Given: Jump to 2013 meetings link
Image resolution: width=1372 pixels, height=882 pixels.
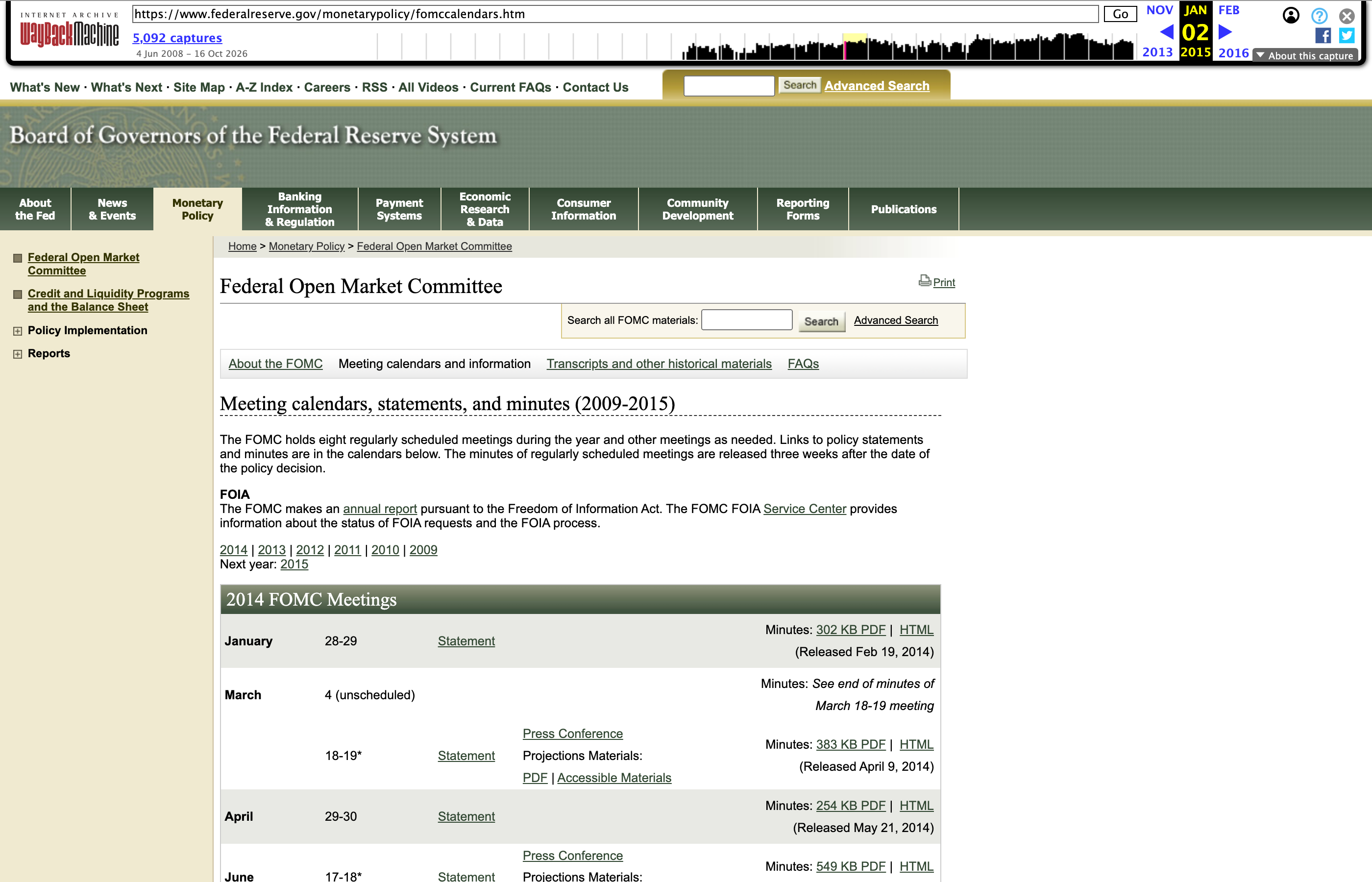Looking at the screenshot, I should click(271, 550).
